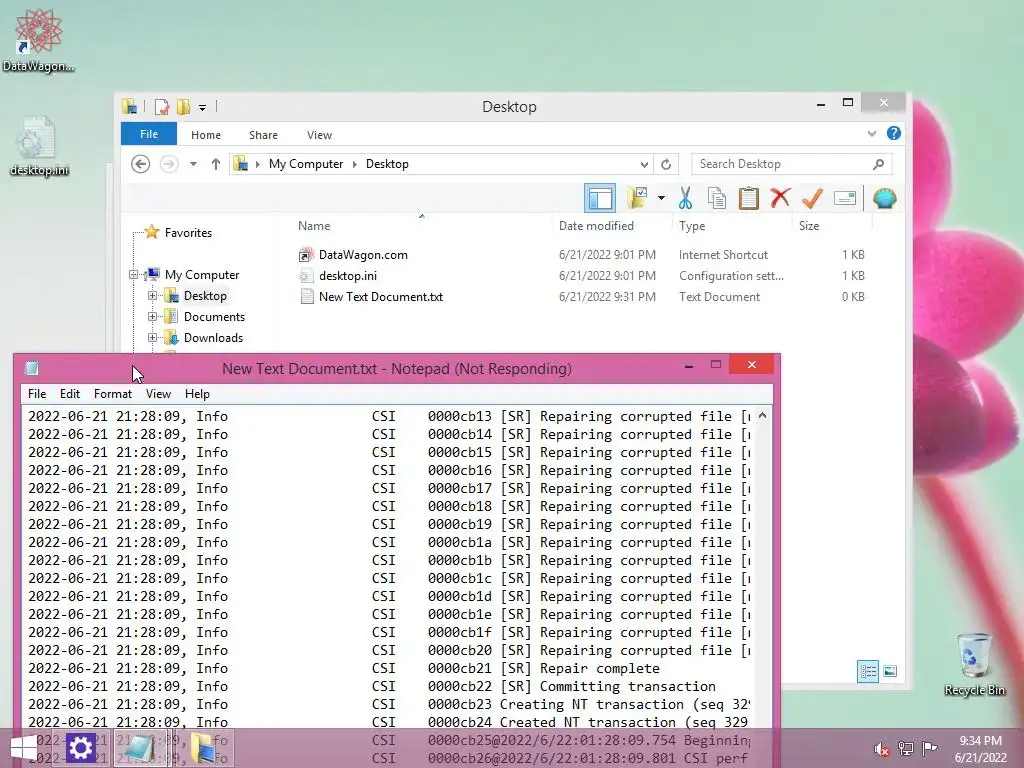1024x768 pixels.
Task: Click the orange checkmark icon
Action: (812, 198)
